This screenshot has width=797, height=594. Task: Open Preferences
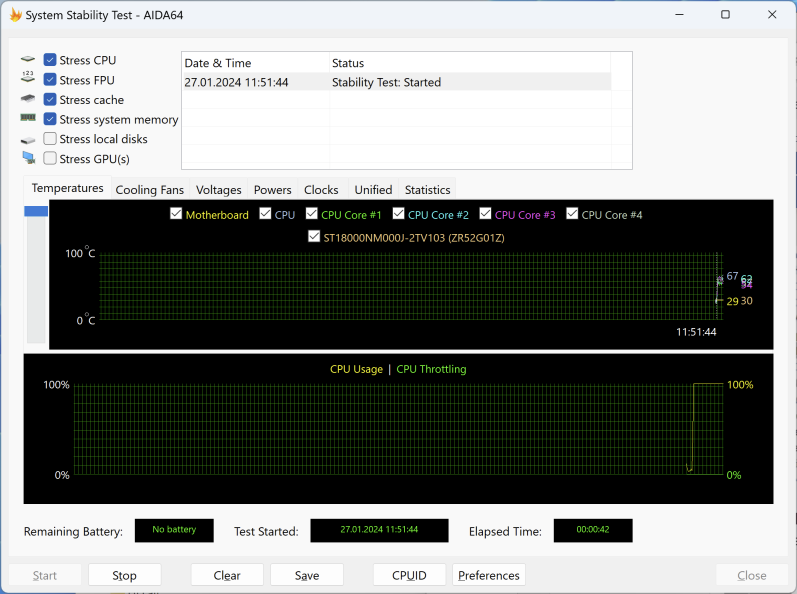click(488, 575)
